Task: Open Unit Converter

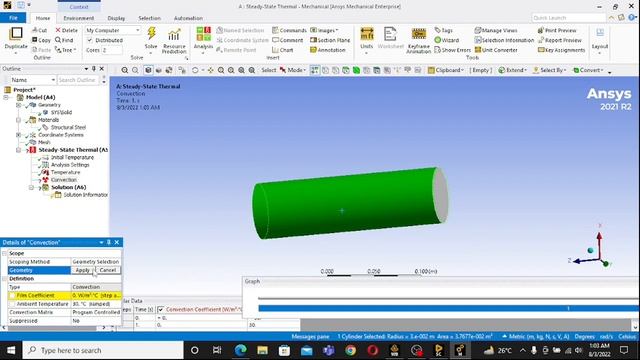Action: 496,50
